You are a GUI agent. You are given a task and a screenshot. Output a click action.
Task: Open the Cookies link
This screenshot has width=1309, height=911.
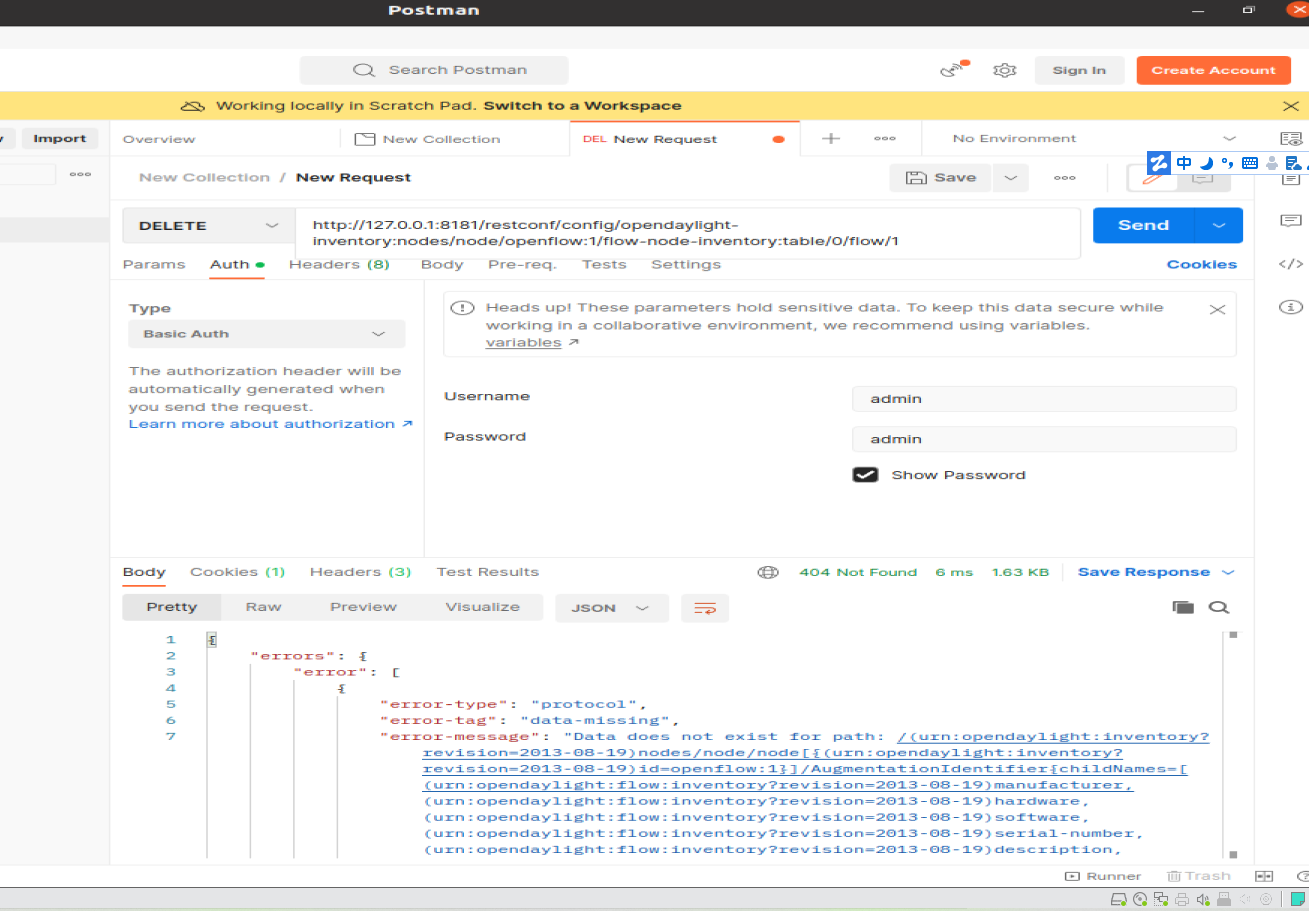(1202, 265)
